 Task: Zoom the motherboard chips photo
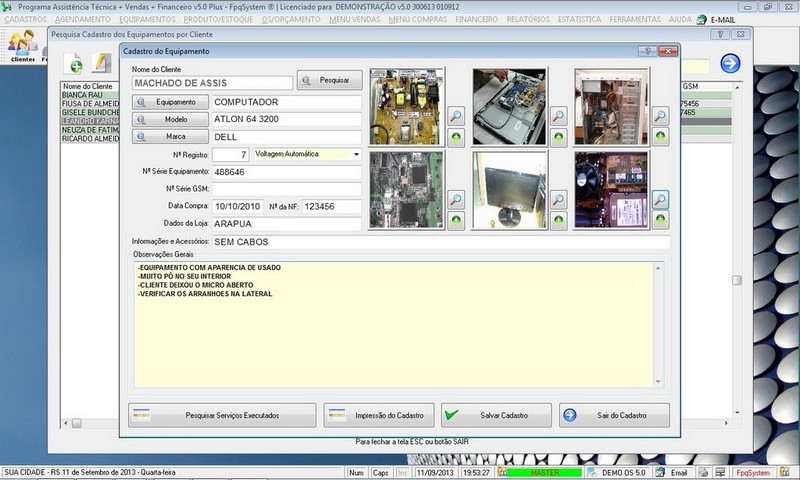point(456,199)
